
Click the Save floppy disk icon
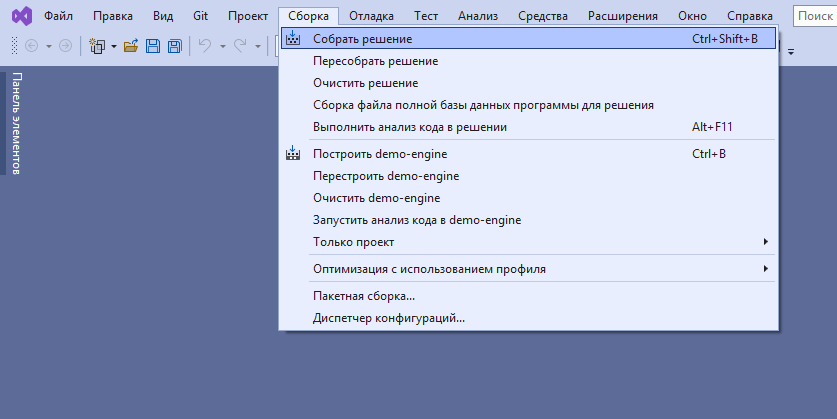click(x=153, y=46)
